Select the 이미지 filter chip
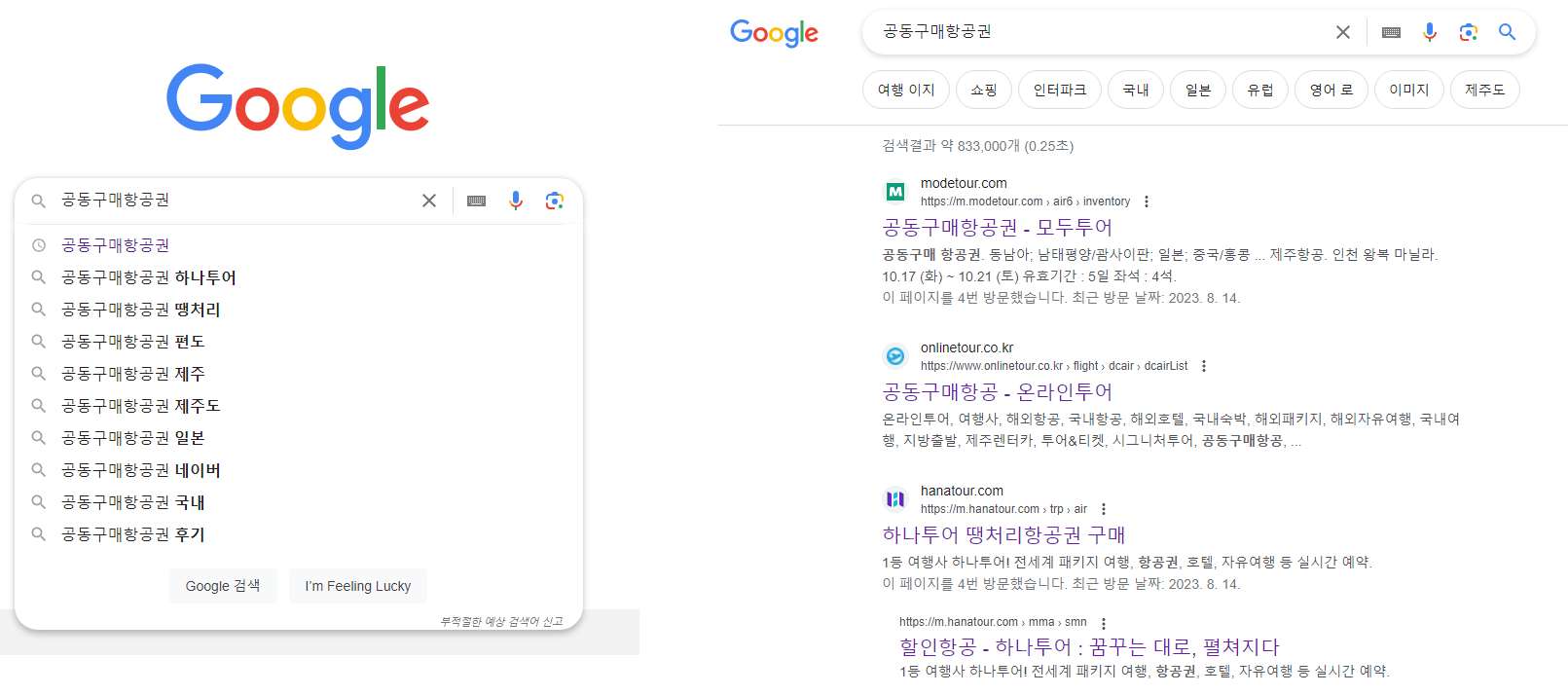The image size is (1568, 695). click(1409, 90)
